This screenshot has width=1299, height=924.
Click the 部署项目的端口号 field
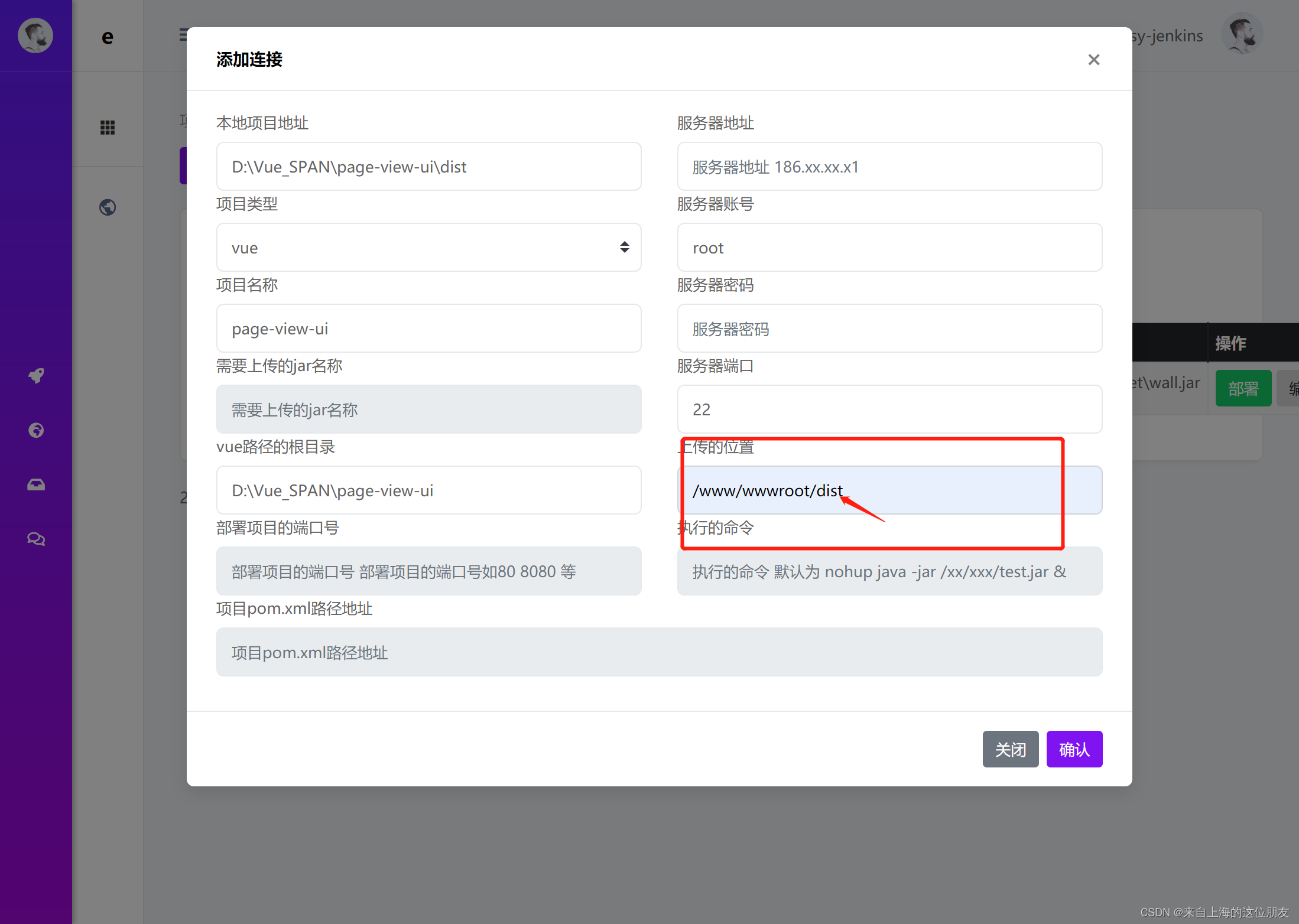428,571
